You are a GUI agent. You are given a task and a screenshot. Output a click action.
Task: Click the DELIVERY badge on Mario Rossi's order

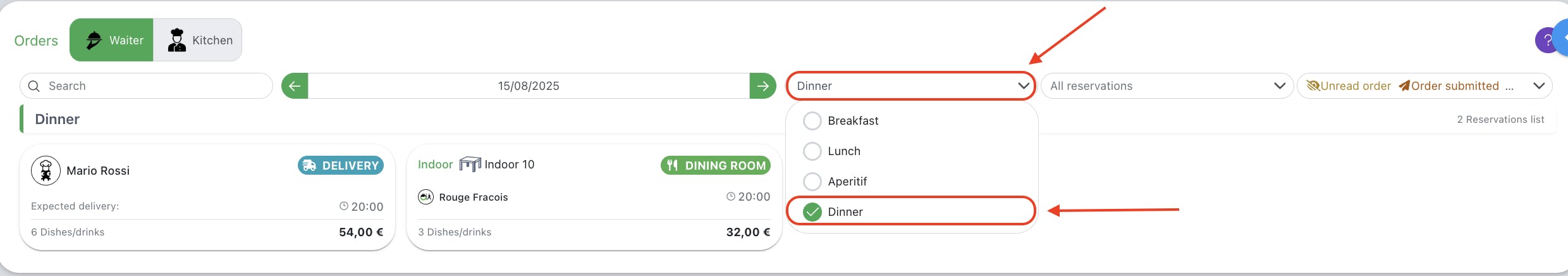(341, 165)
